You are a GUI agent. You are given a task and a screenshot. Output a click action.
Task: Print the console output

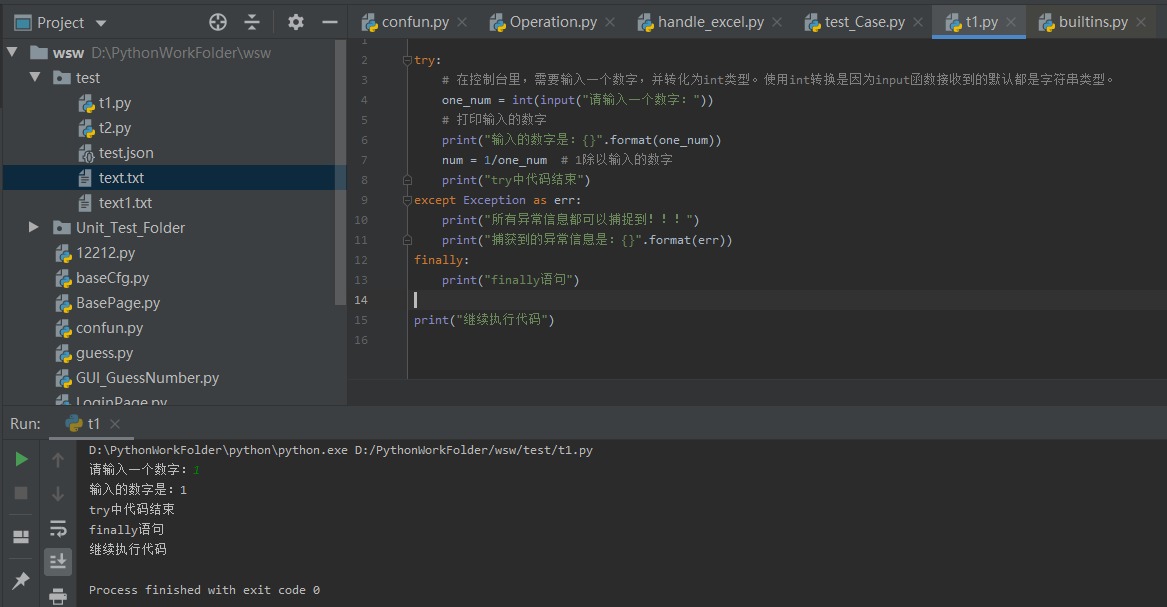pos(58,595)
